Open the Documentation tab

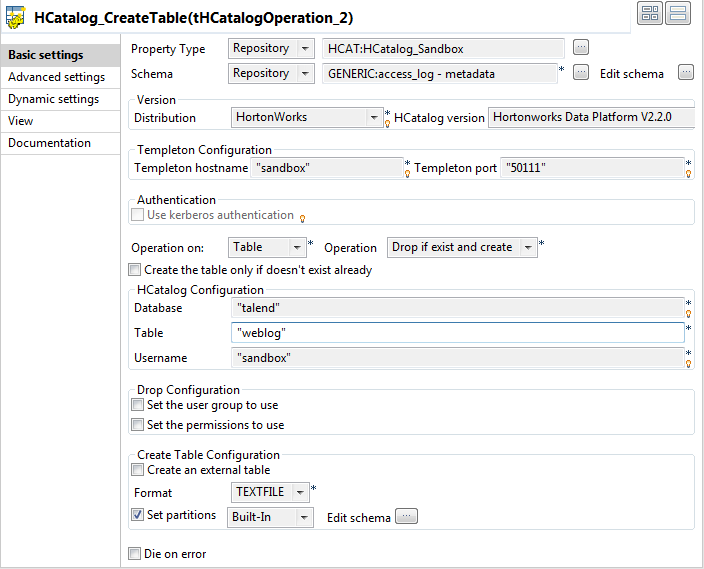pos(49,143)
